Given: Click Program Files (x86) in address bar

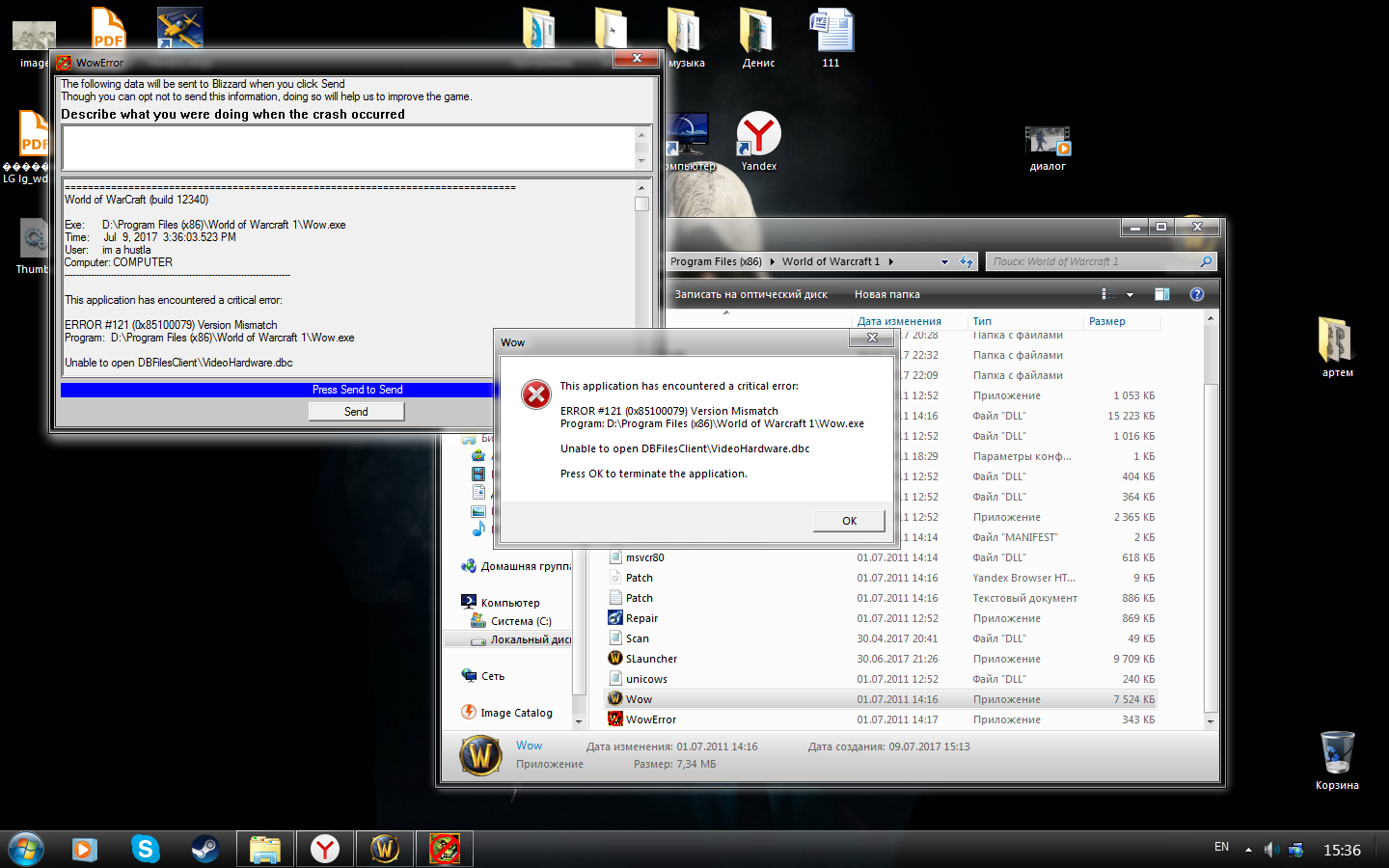Looking at the screenshot, I should 716,261.
